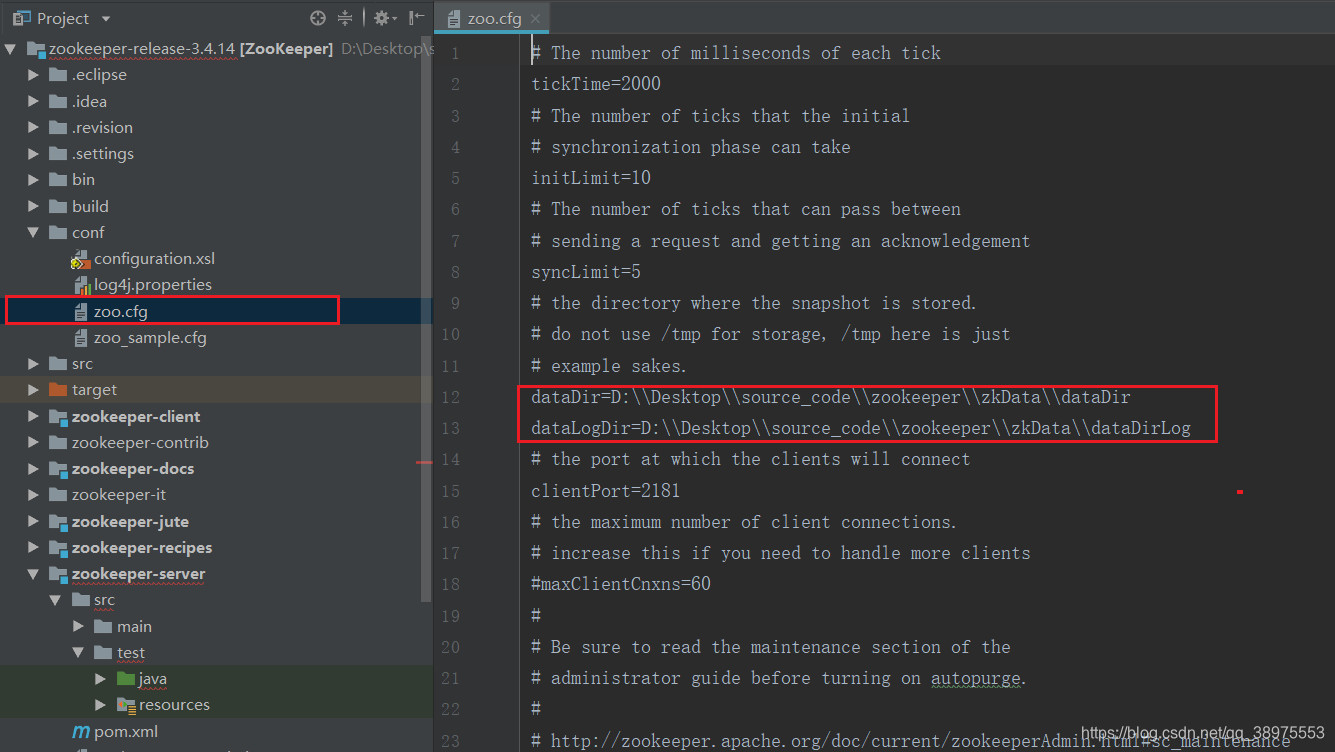Select the configuration.xsl file icon
The height and width of the screenshot is (752, 1335).
tap(81, 259)
